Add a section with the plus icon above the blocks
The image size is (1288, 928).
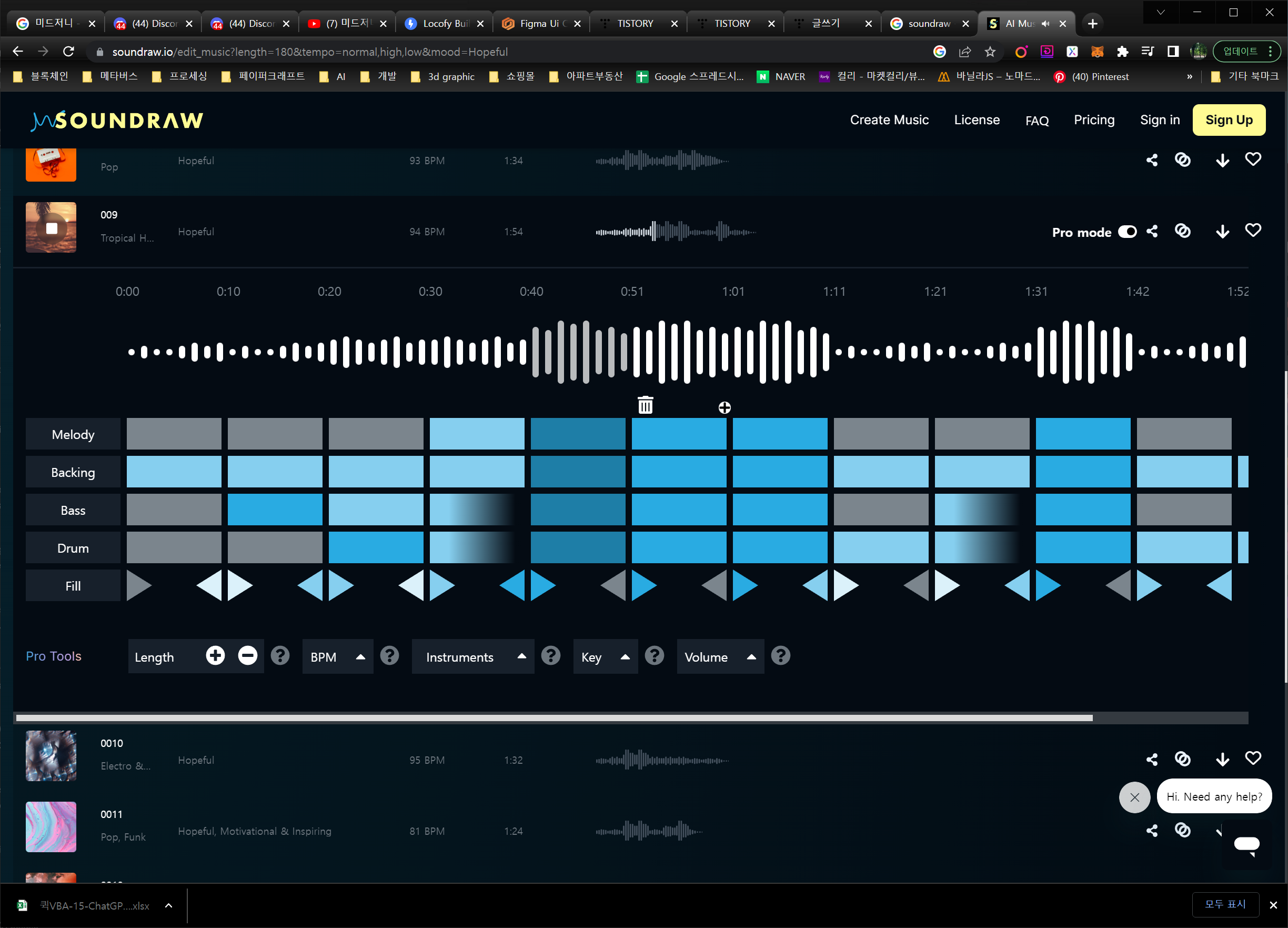724,407
